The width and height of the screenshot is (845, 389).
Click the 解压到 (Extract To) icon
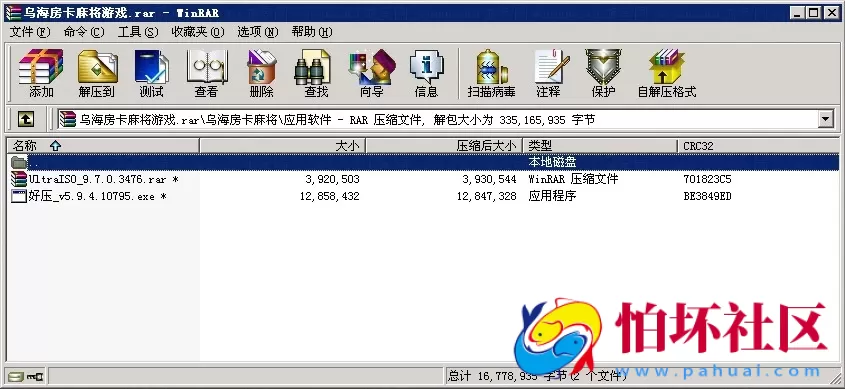click(x=97, y=73)
